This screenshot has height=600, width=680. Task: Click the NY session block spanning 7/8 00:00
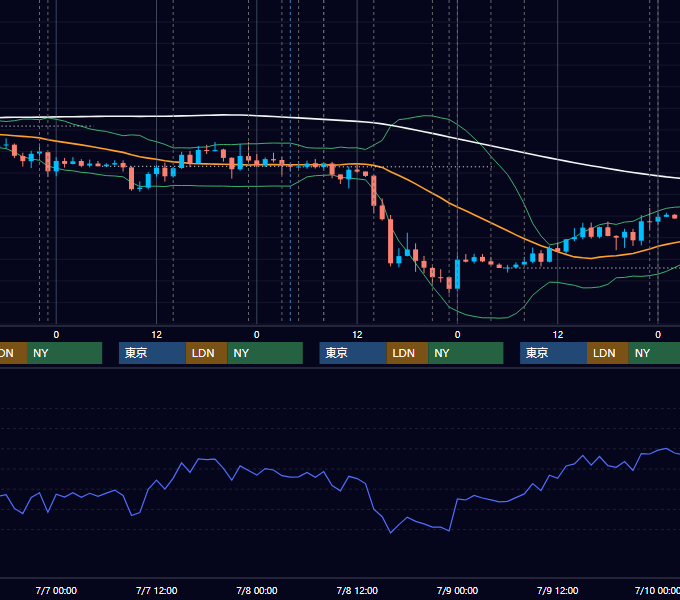[x=265, y=353]
